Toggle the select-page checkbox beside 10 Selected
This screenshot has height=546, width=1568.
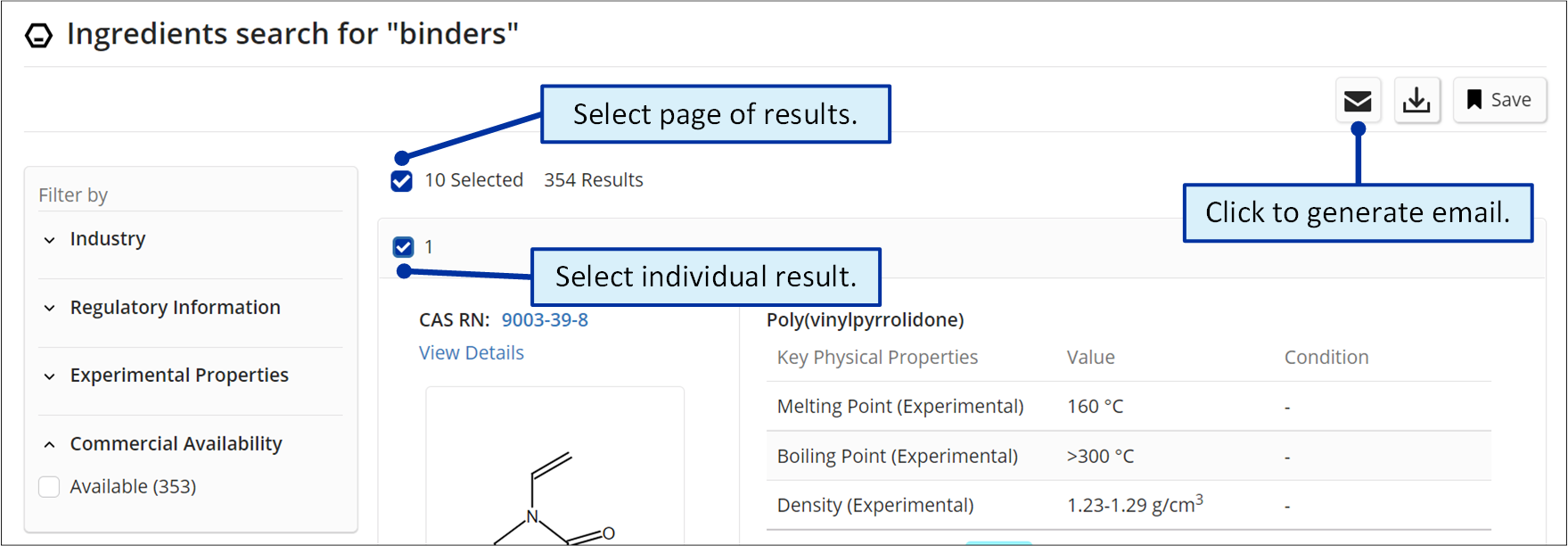402,181
